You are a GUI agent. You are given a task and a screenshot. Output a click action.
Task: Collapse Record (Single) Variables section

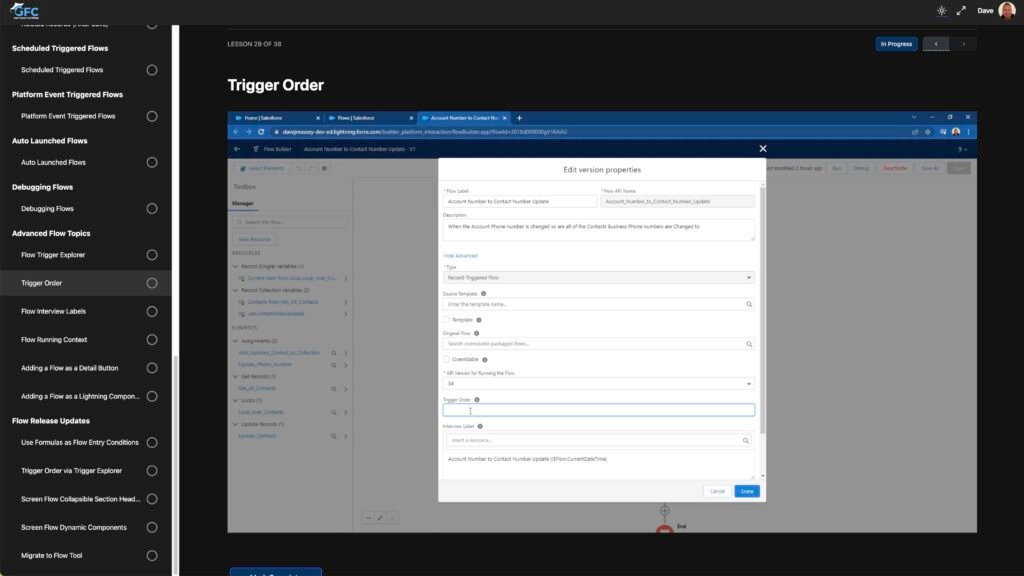[x=236, y=266]
